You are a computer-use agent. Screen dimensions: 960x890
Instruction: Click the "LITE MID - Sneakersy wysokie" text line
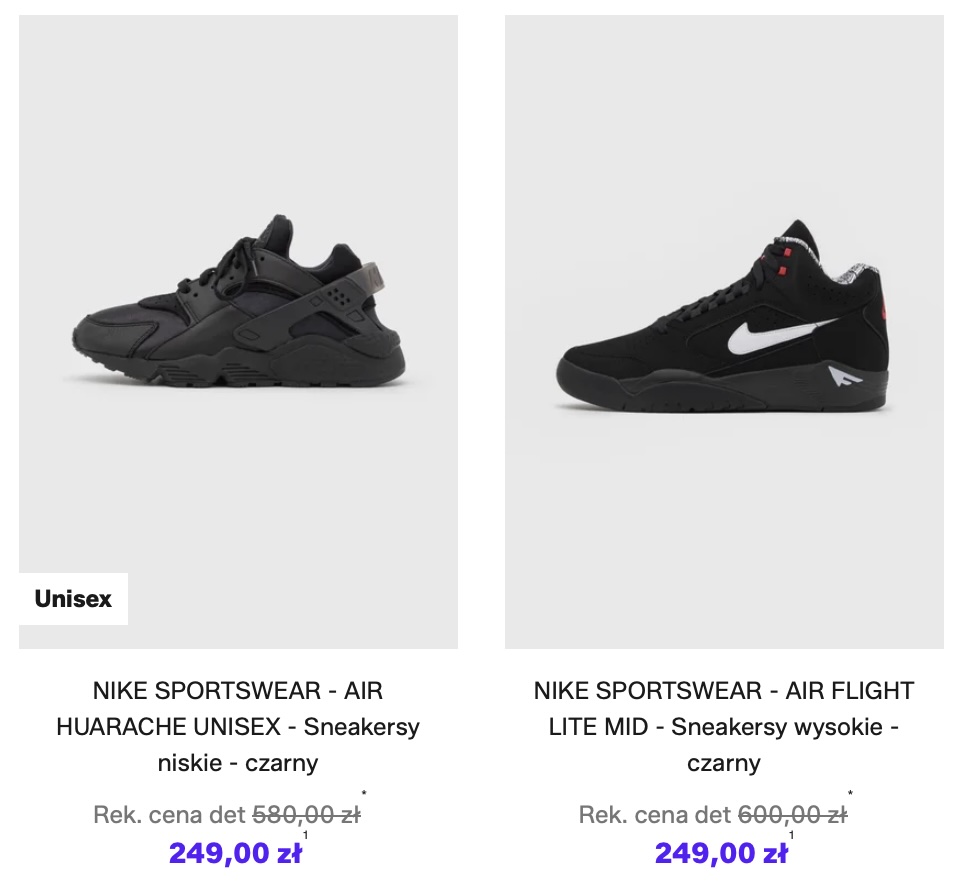pyautogui.click(x=724, y=727)
